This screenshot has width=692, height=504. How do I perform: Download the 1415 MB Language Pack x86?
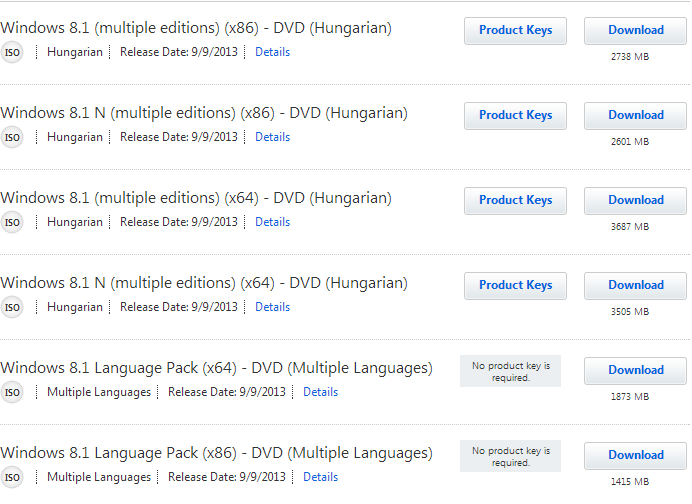click(x=636, y=456)
